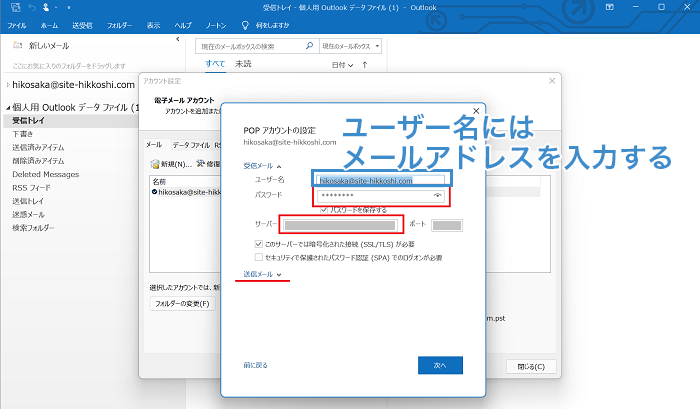This screenshot has width=700, height=409.
Task: Select the Deleted Messages folder
Action: click(x=46, y=174)
